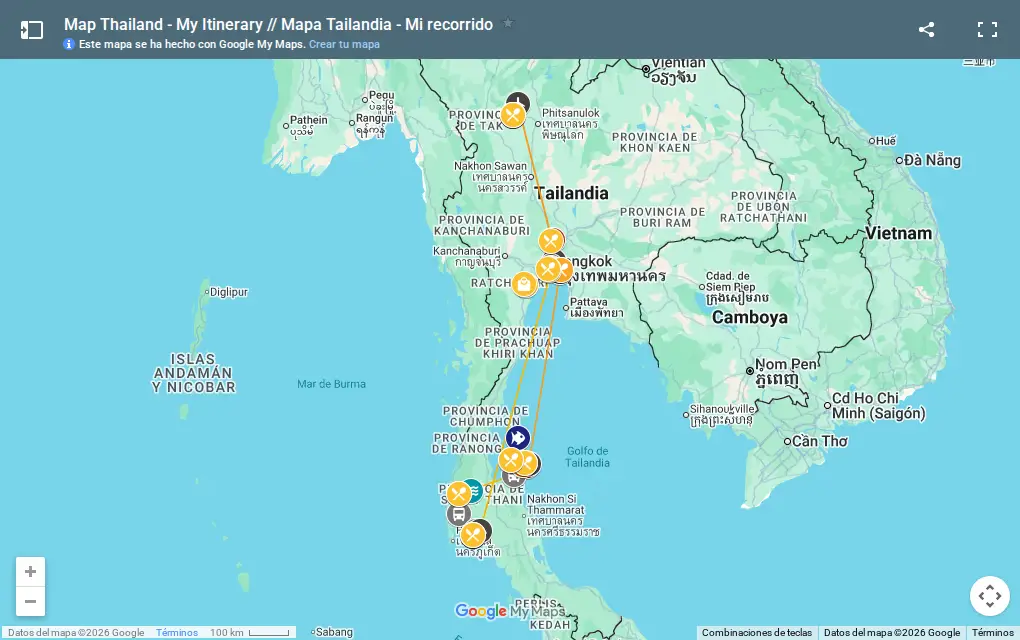Select dark marker behind southernmost restaurant pin
This screenshot has height=640, width=1020.
pos(485,529)
